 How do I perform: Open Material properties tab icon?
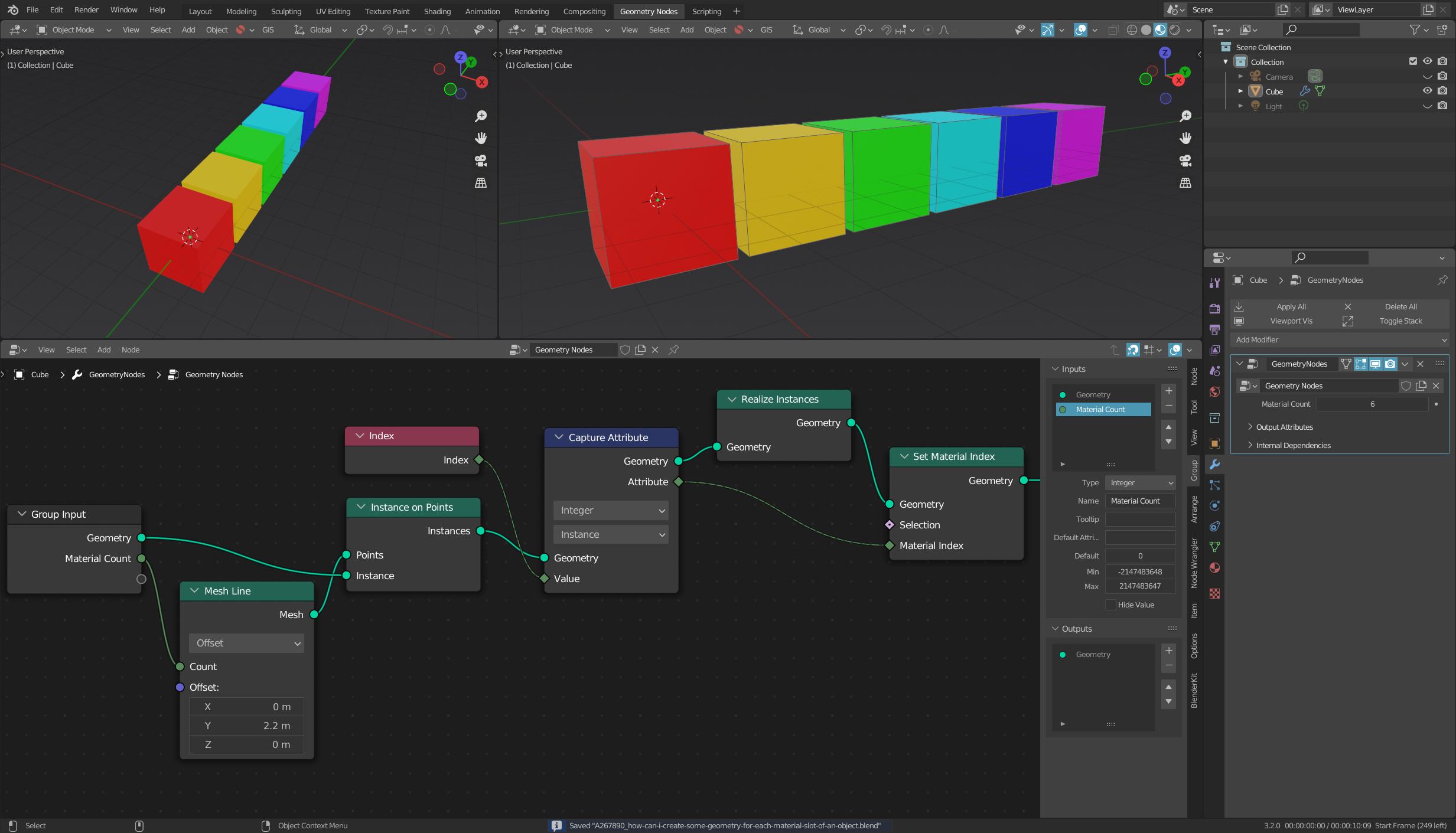click(1214, 568)
